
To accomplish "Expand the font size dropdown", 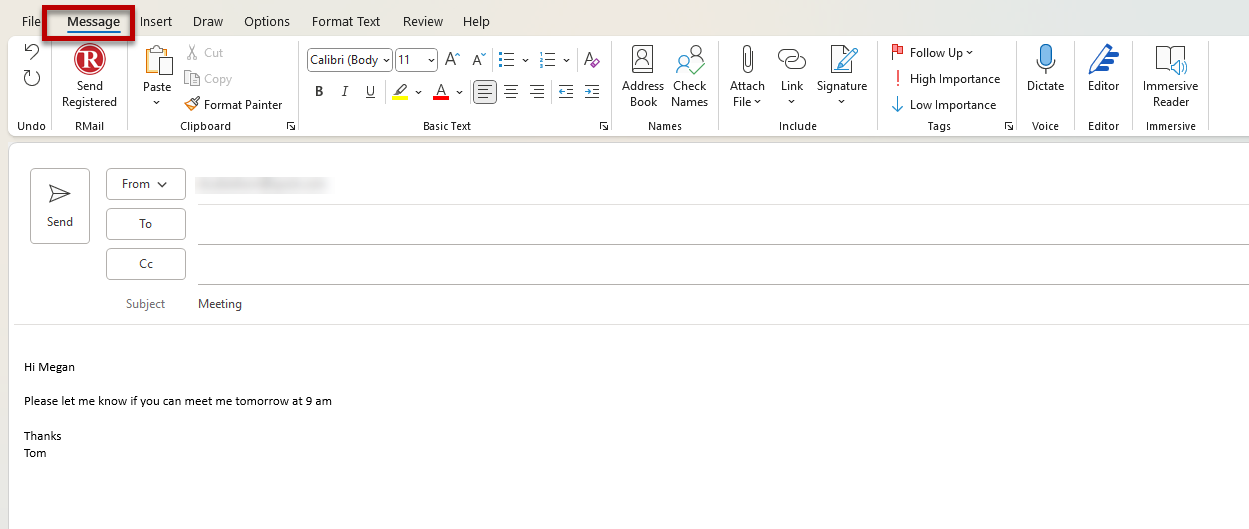I will (431, 60).
